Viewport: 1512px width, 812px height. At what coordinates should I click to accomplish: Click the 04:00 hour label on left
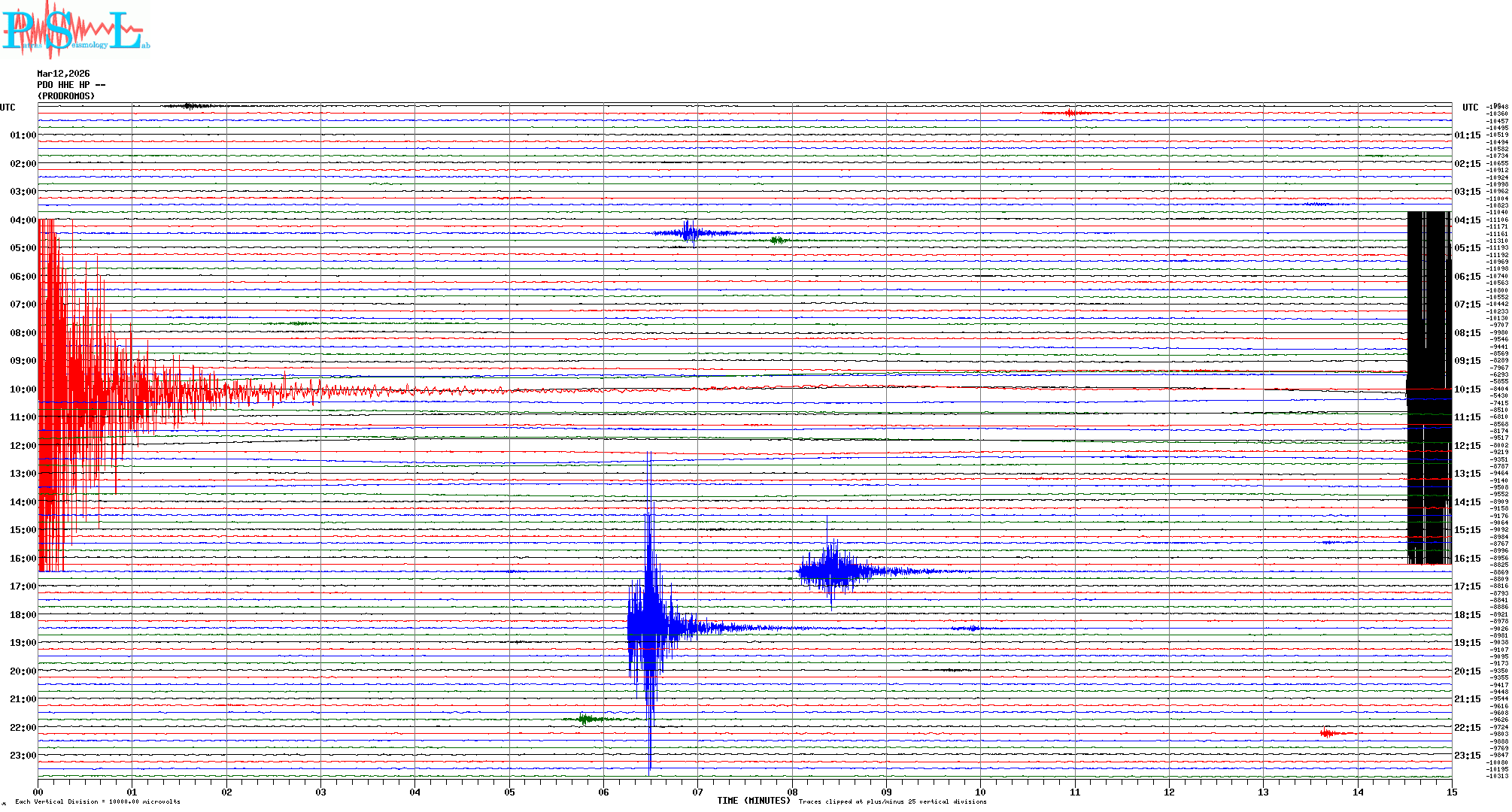pyautogui.click(x=23, y=220)
